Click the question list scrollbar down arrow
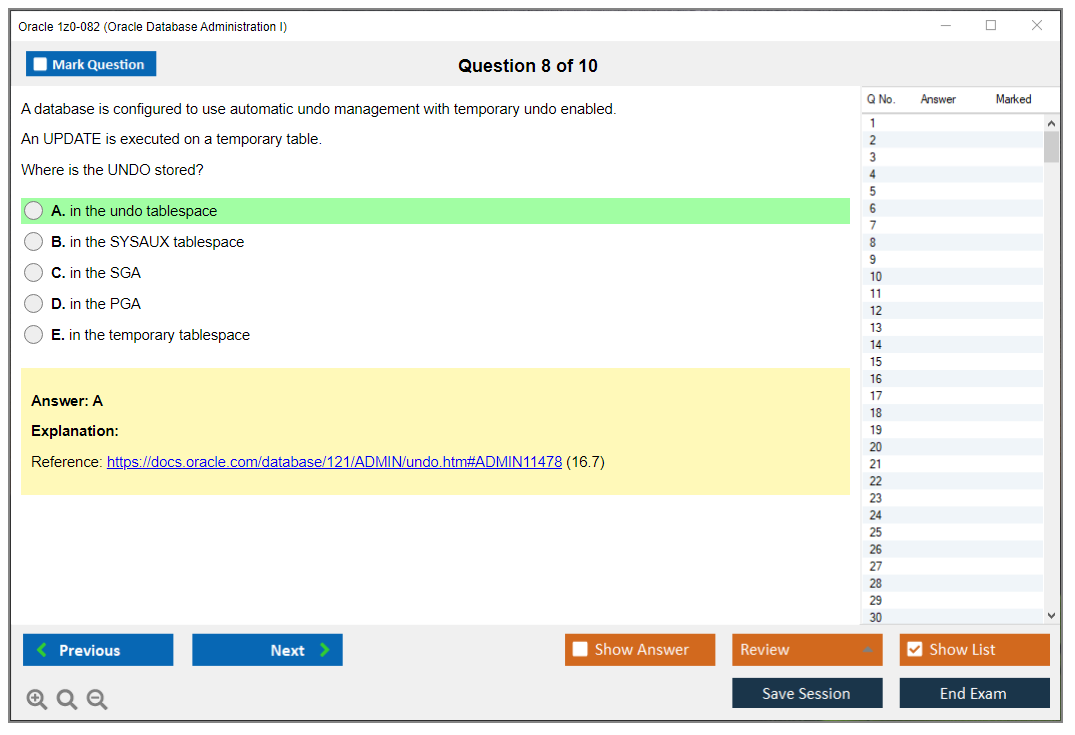 click(1052, 615)
